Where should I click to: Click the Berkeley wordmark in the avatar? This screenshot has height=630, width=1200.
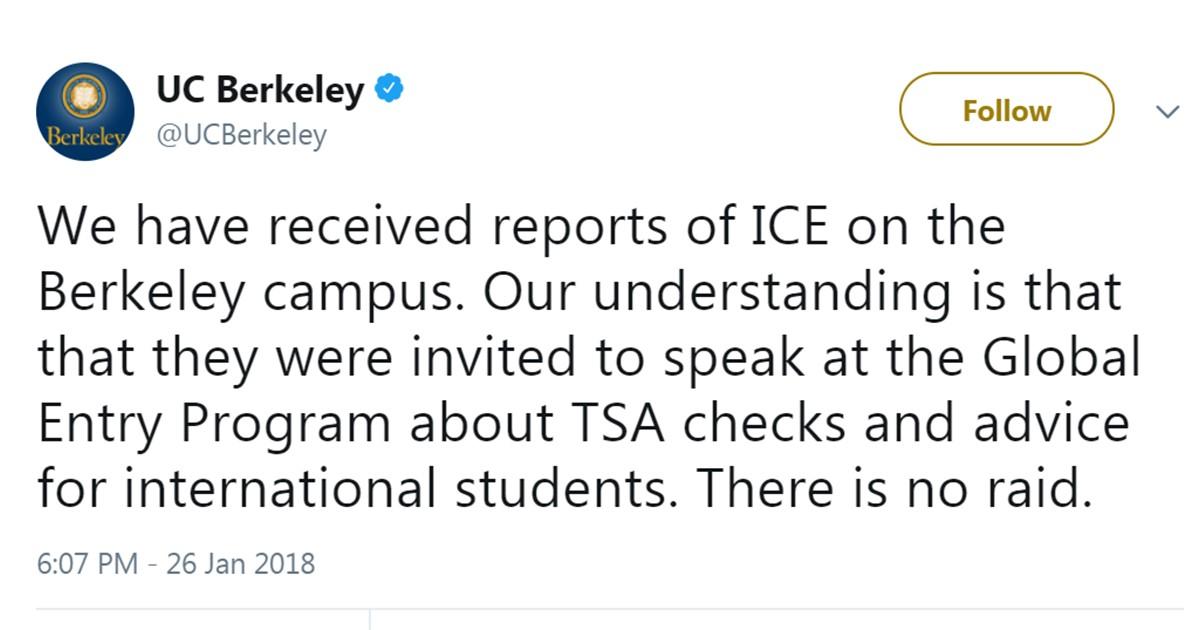coord(85,137)
